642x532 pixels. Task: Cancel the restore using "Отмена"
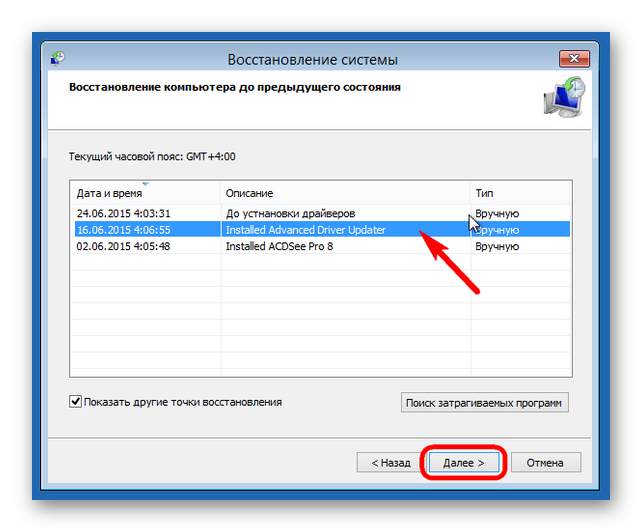tap(545, 463)
